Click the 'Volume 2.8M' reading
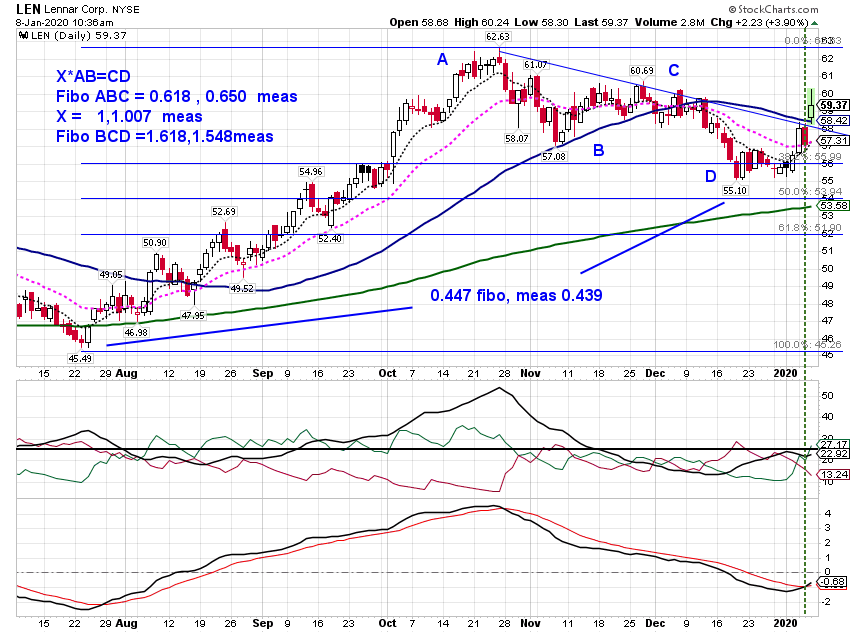This screenshot has height=633, width=850. click(x=669, y=22)
